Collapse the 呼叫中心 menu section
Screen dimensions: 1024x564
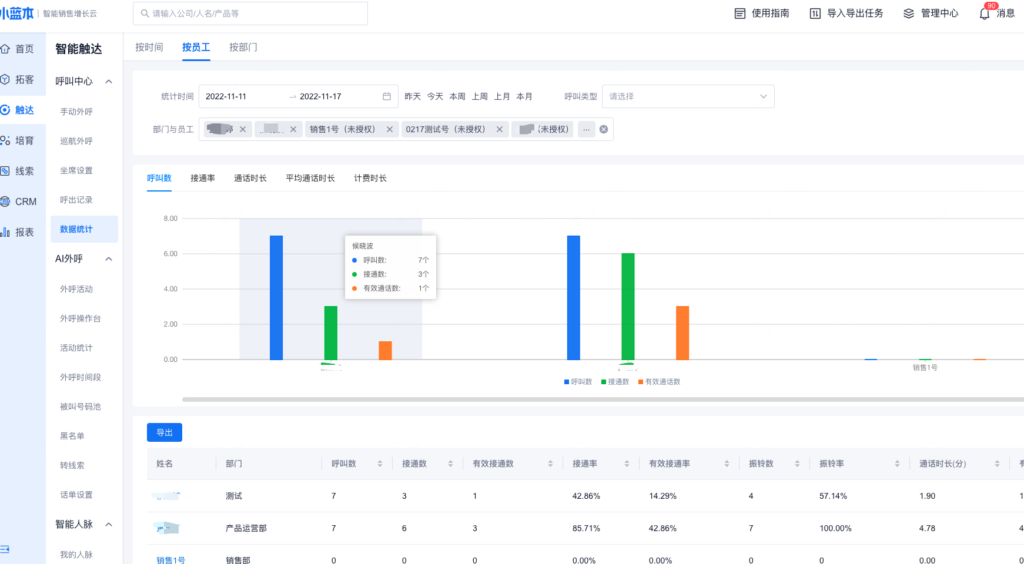[108, 81]
